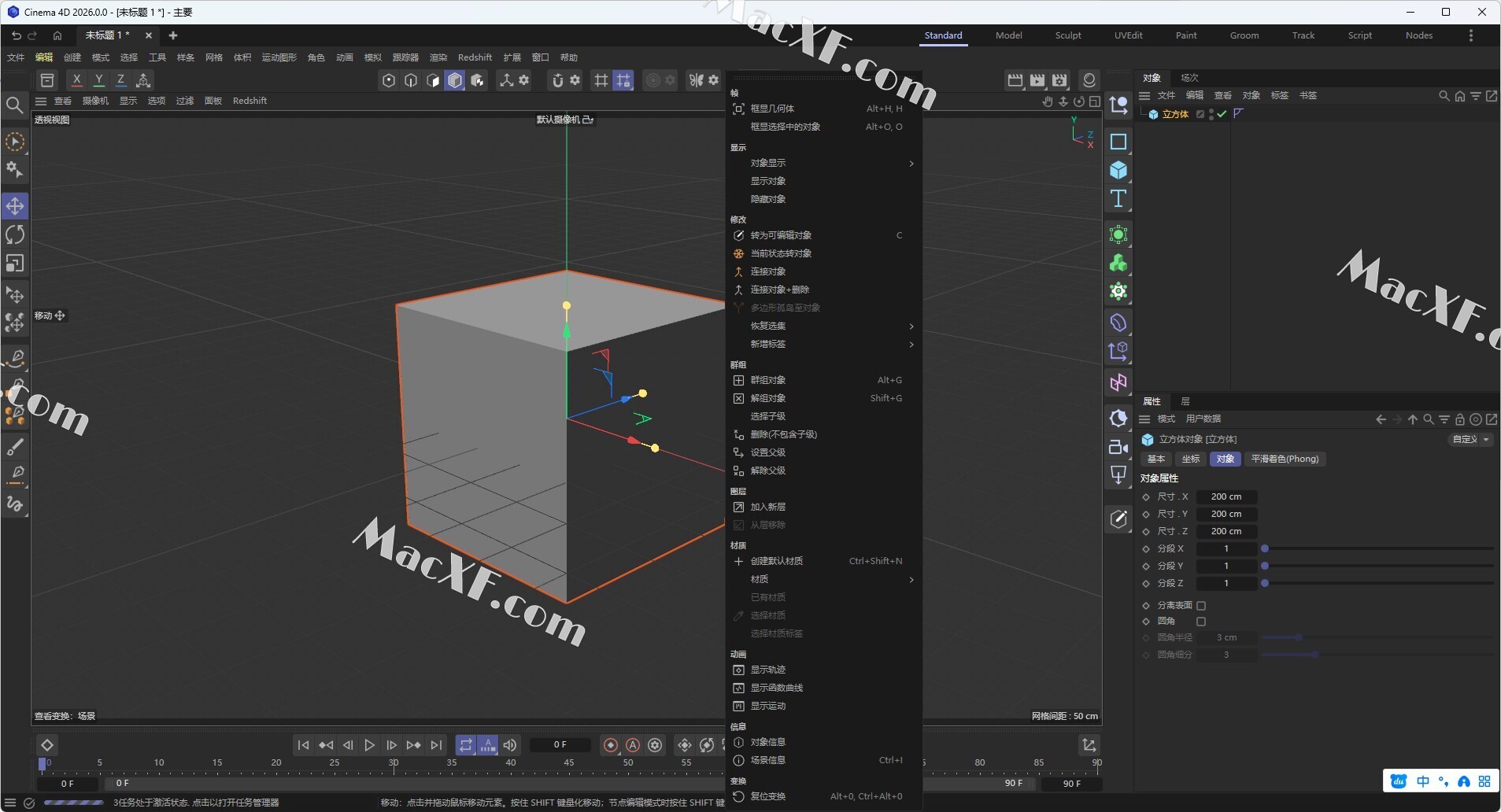Play the animation forward
This screenshot has height=812, width=1501.
pos(369,744)
